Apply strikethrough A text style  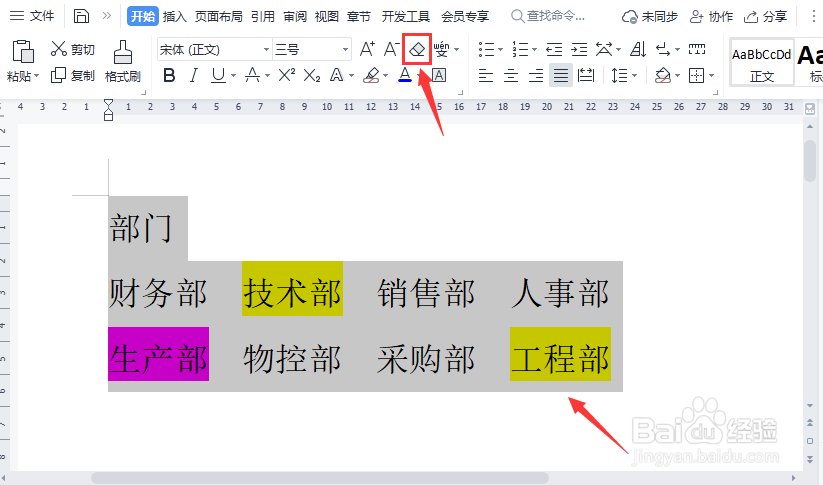coord(252,76)
